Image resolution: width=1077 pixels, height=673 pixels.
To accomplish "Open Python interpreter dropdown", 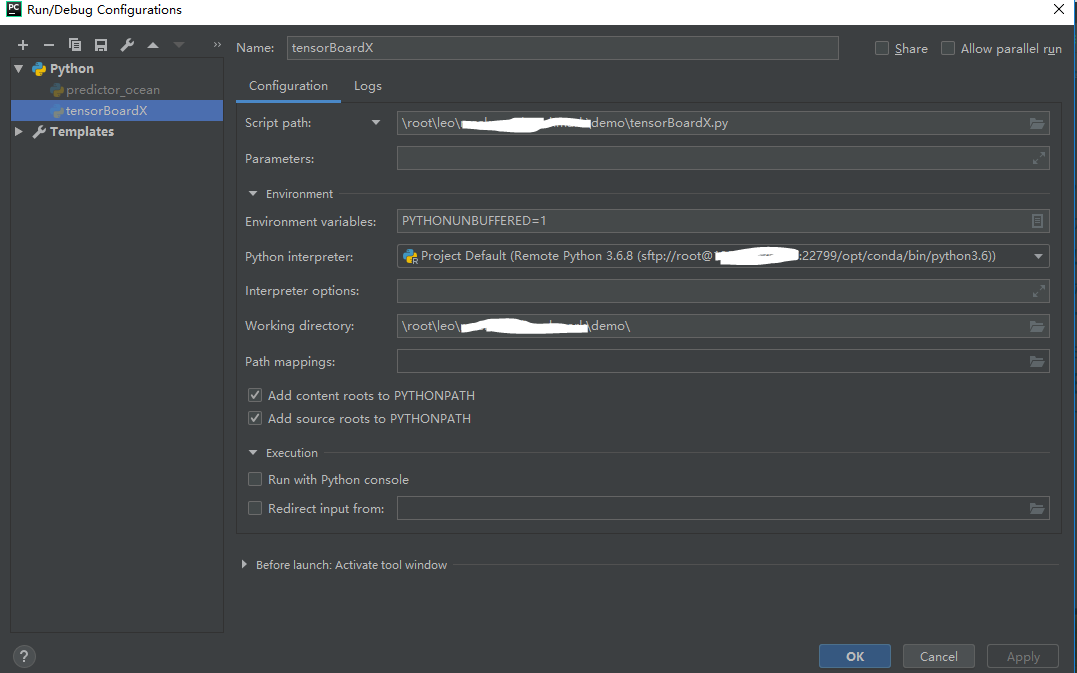I will pos(1038,256).
